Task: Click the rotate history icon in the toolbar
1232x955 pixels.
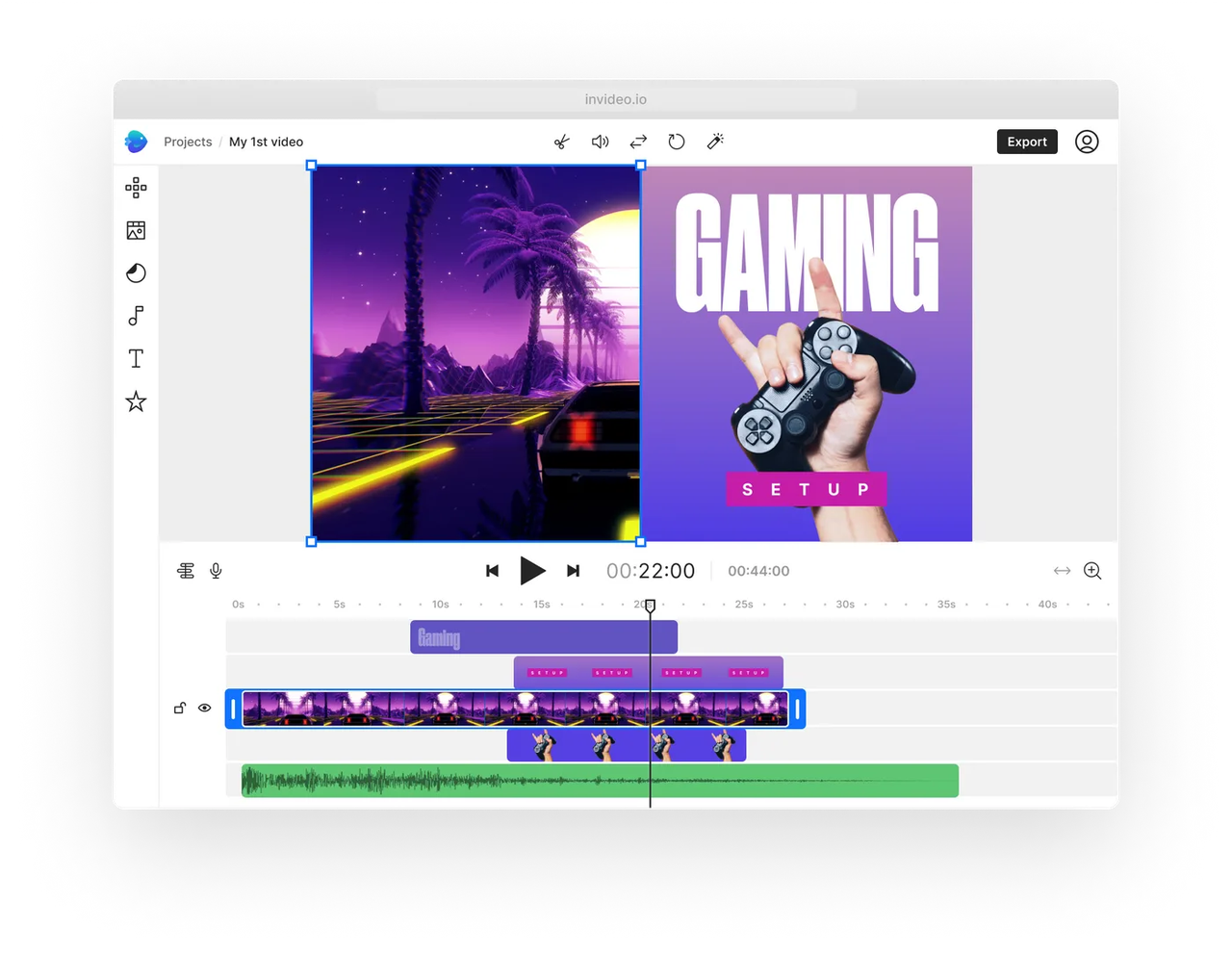Action: pos(677,142)
